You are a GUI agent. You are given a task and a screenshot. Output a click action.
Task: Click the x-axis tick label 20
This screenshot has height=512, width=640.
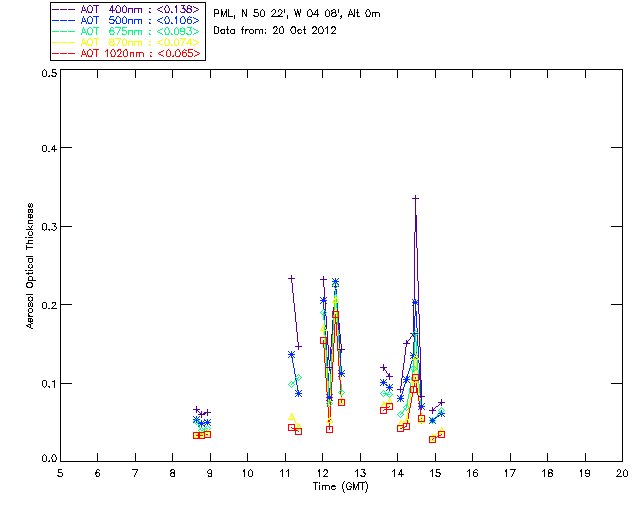(622, 473)
